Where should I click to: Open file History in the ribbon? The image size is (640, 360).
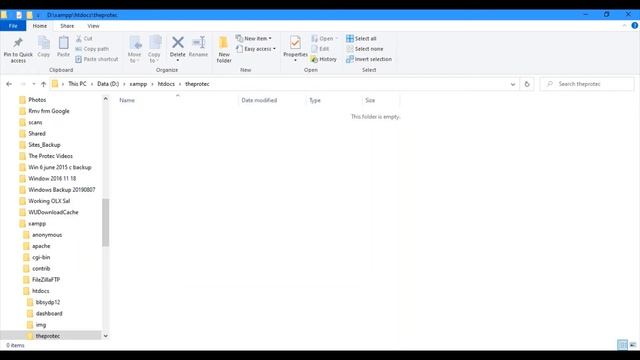tap(324, 59)
